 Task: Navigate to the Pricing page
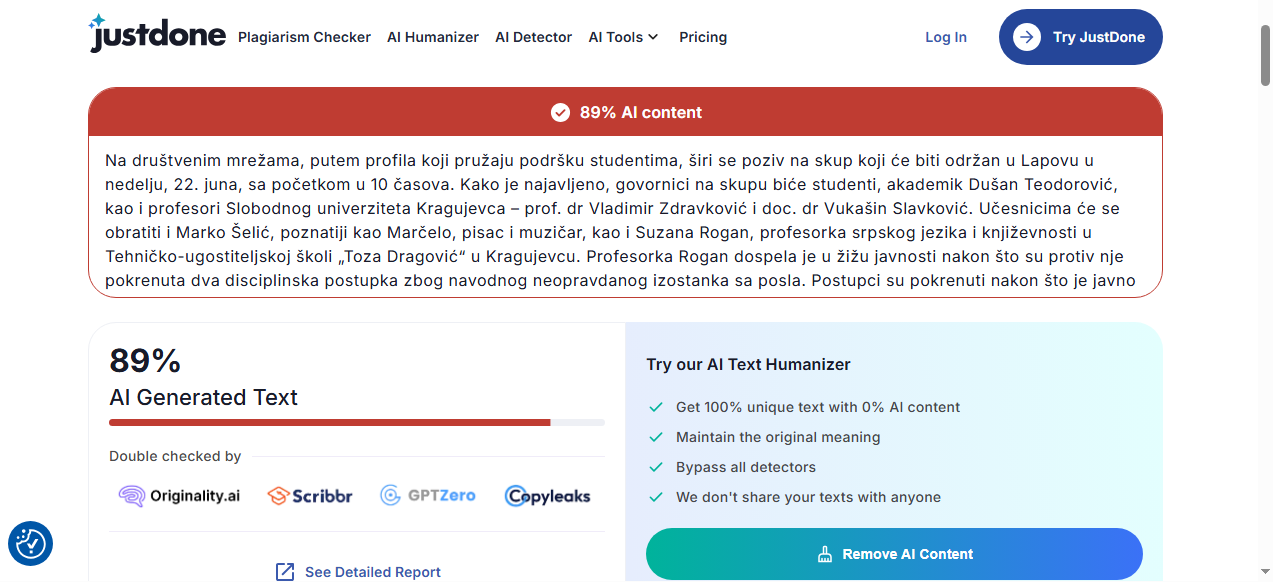point(703,37)
